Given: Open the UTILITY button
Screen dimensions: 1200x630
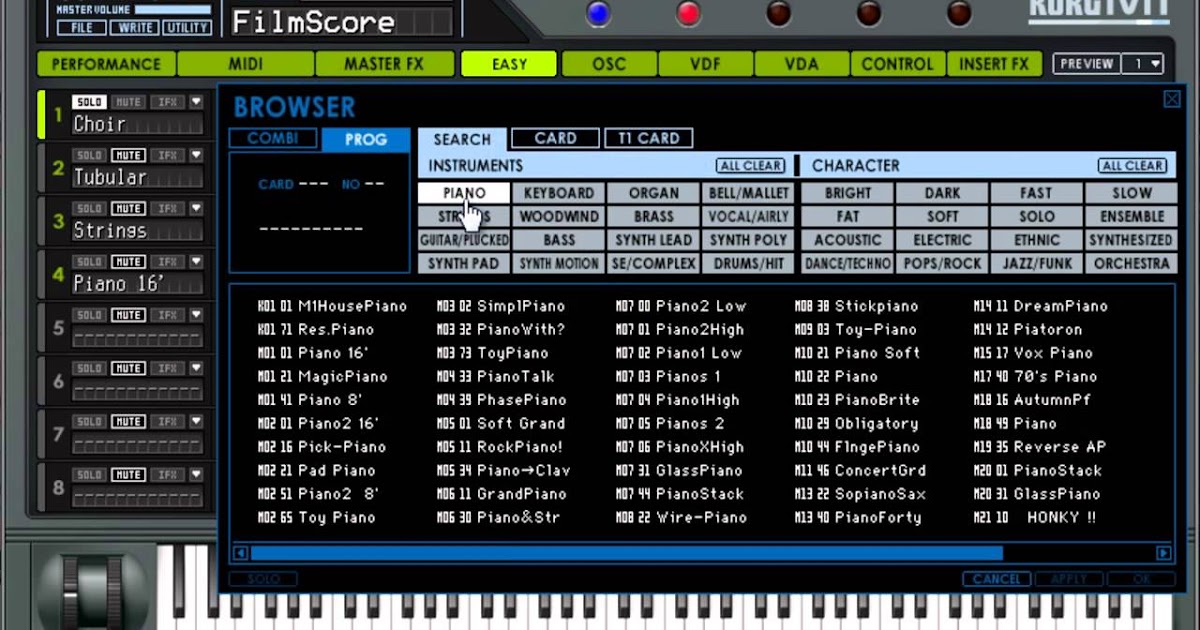Looking at the screenshot, I should click(x=187, y=28).
